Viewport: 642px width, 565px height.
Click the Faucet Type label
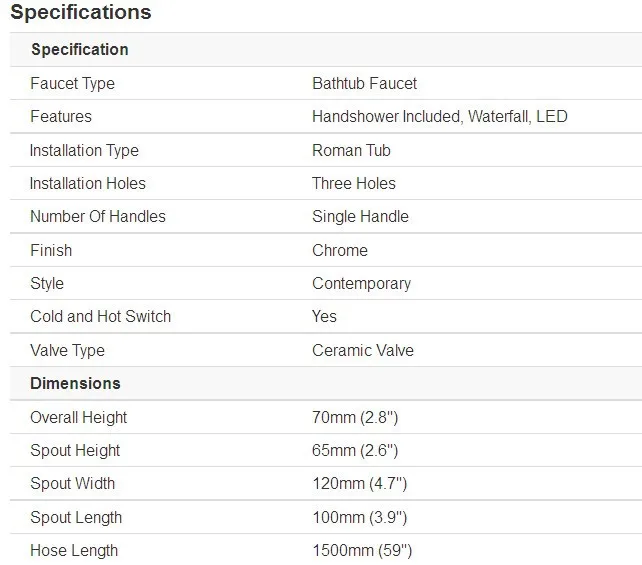click(x=72, y=84)
